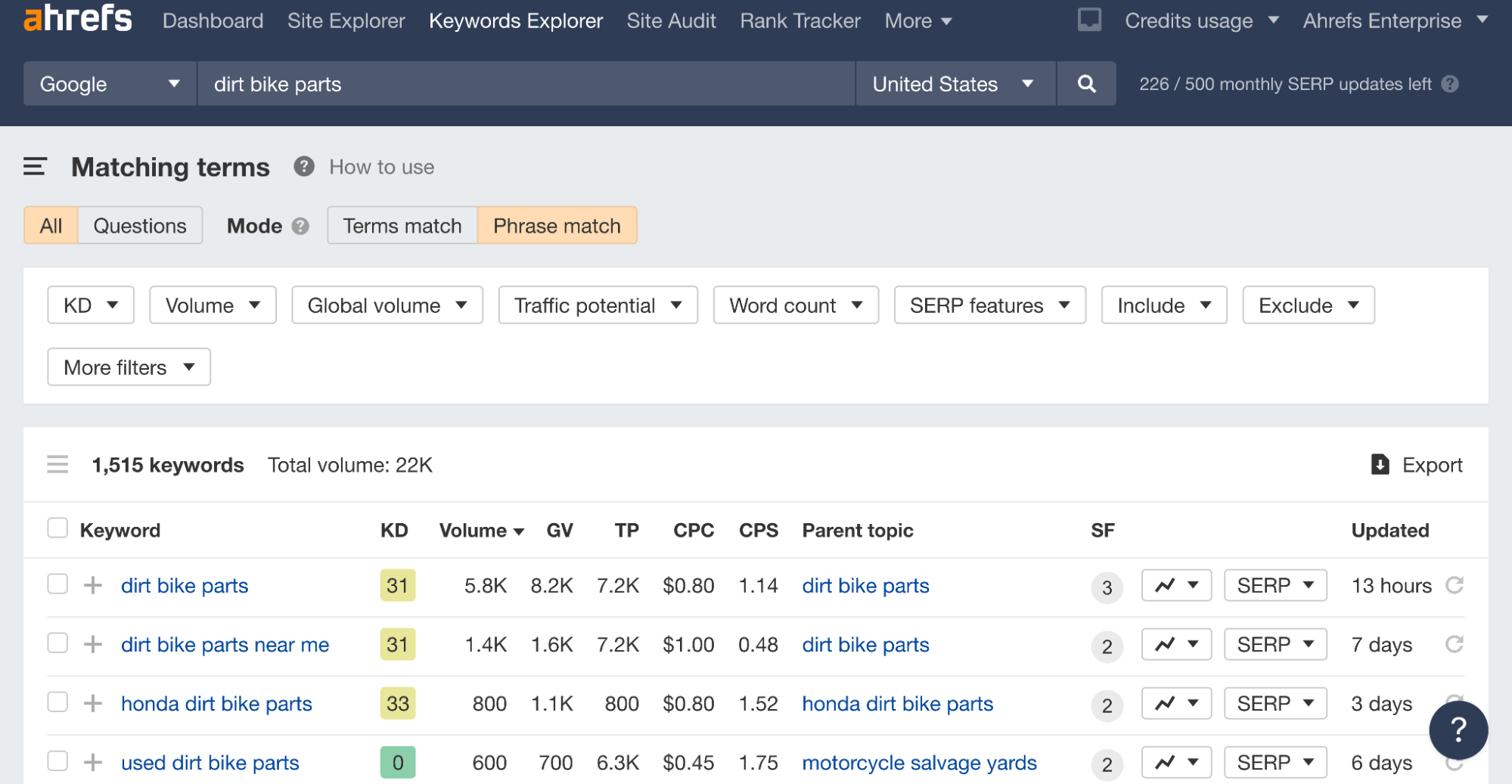The width and height of the screenshot is (1512, 784).
Task: Open the United States country dropdown
Action: pos(954,84)
